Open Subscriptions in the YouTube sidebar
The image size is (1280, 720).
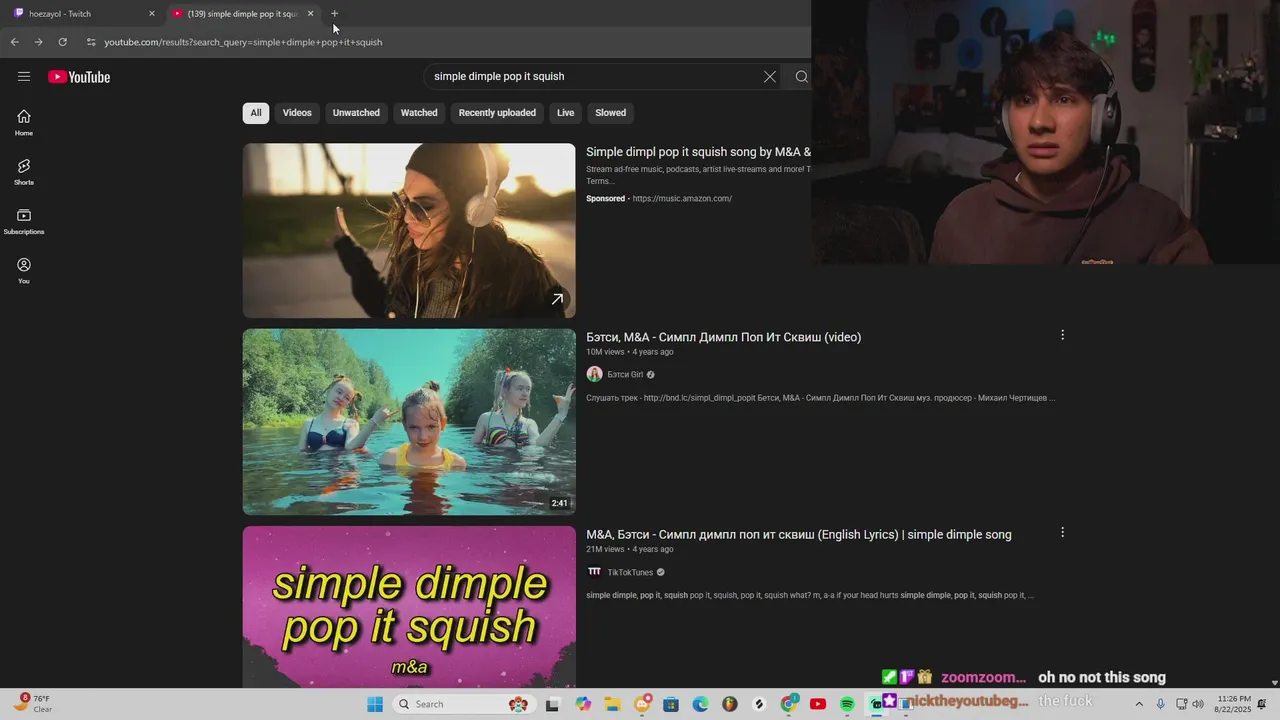tap(24, 222)
